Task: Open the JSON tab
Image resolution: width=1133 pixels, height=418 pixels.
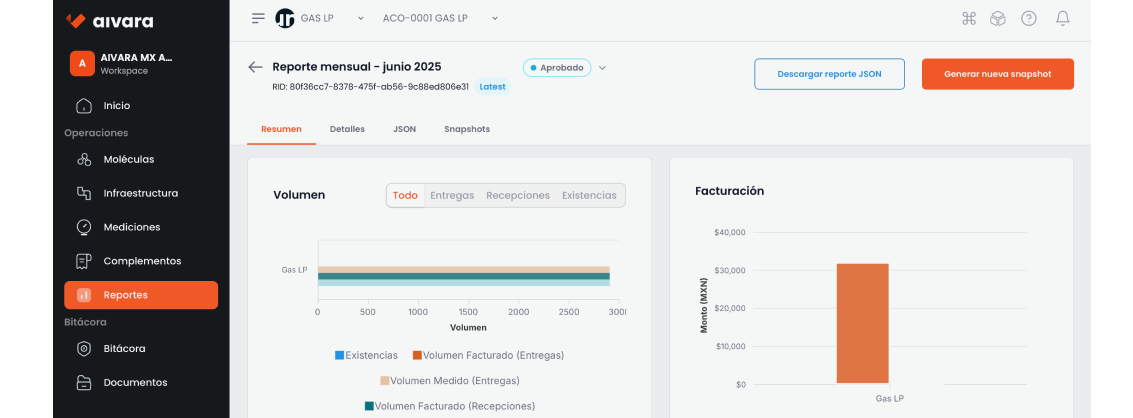Action: pyautogui.click(x=404, y=129)
